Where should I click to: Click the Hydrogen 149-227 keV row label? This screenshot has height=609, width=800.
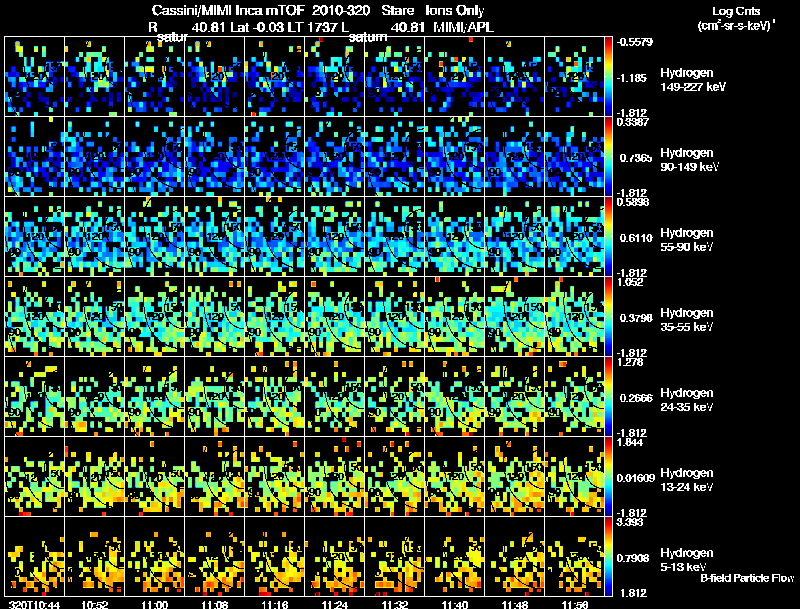(692, 80)
